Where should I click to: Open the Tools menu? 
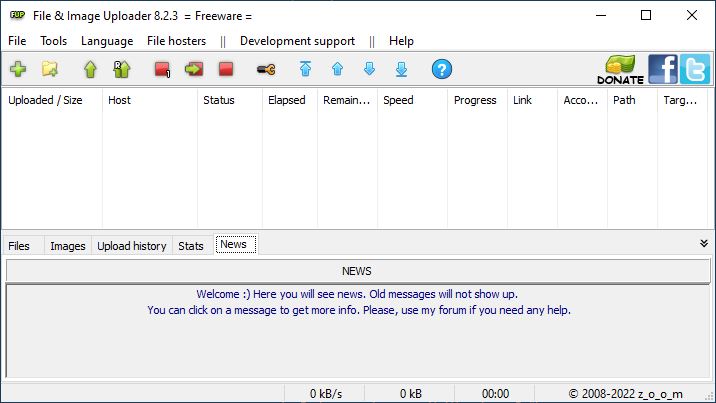pyautogui.click(x=53, y=41)
